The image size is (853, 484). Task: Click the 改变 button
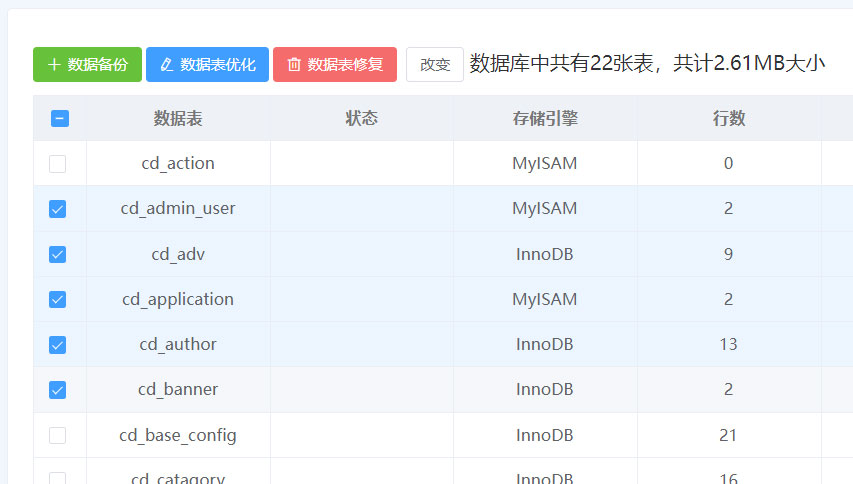[435, 65]
